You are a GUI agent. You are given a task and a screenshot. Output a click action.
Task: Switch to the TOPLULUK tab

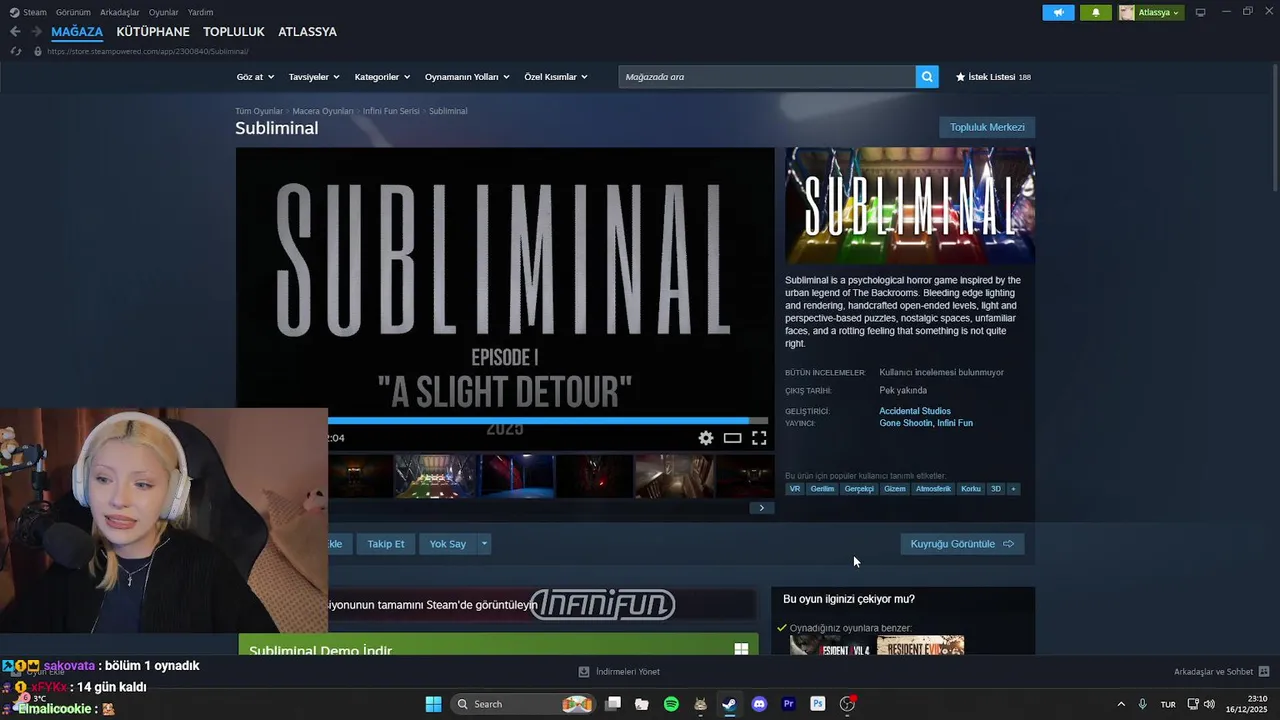pyautogui.click(x=234, y=32)
